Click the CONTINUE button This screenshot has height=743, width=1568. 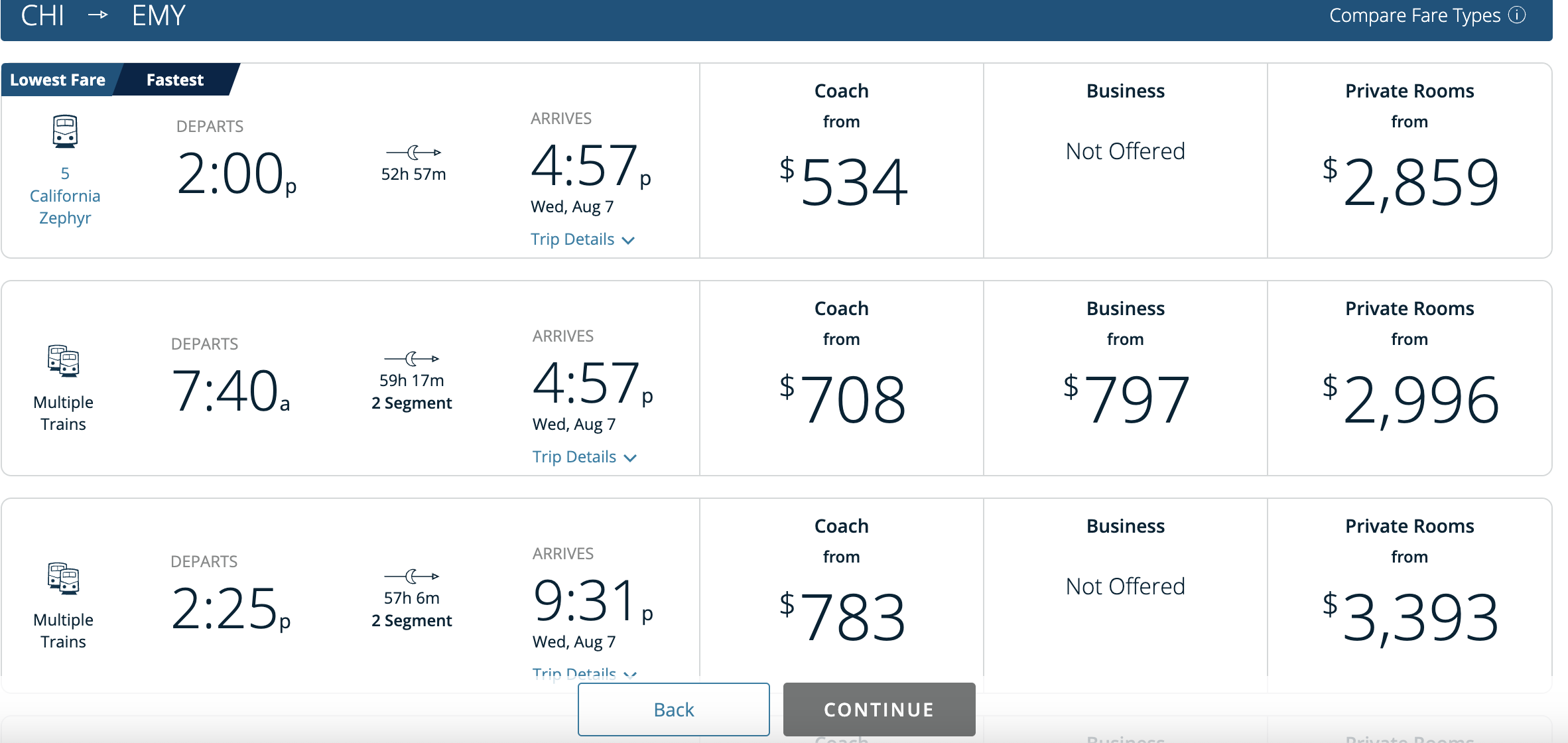coord(880,709)
